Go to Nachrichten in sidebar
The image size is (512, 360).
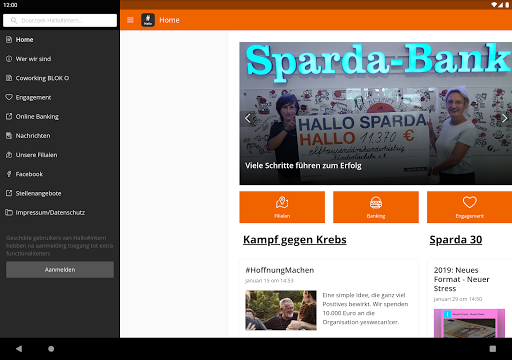pyautogui.click(x=60, y=136)
